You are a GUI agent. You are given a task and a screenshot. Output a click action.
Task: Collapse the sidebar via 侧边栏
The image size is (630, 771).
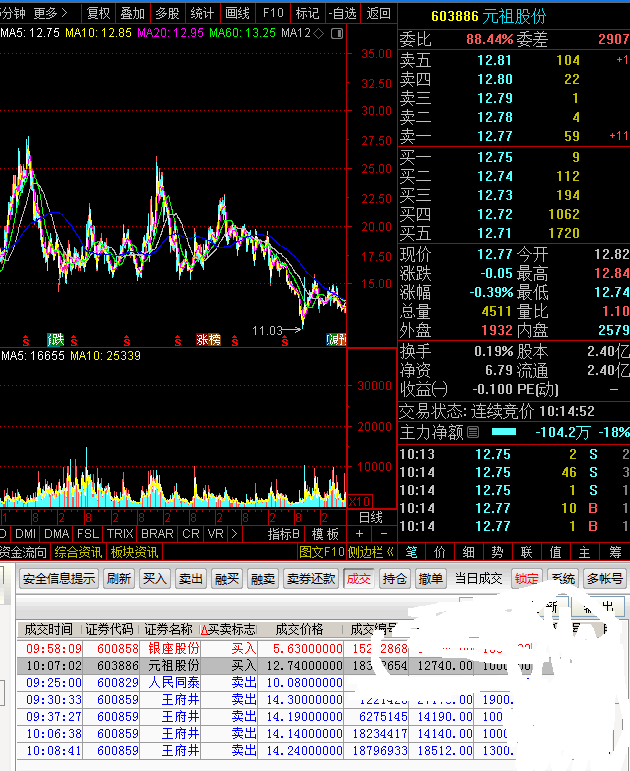[370, 552]
